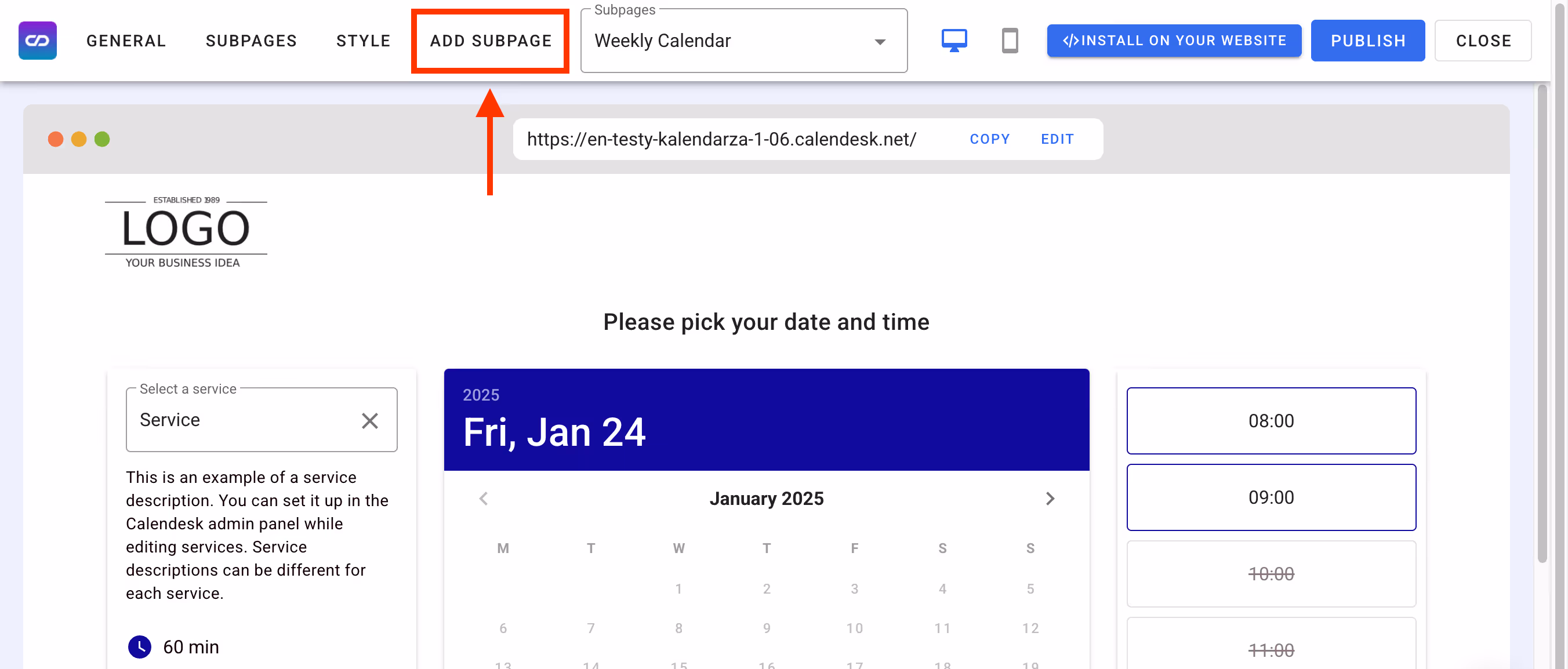1568x669 pixels.
Task: Open the Style tab
Action: point(363,41)
